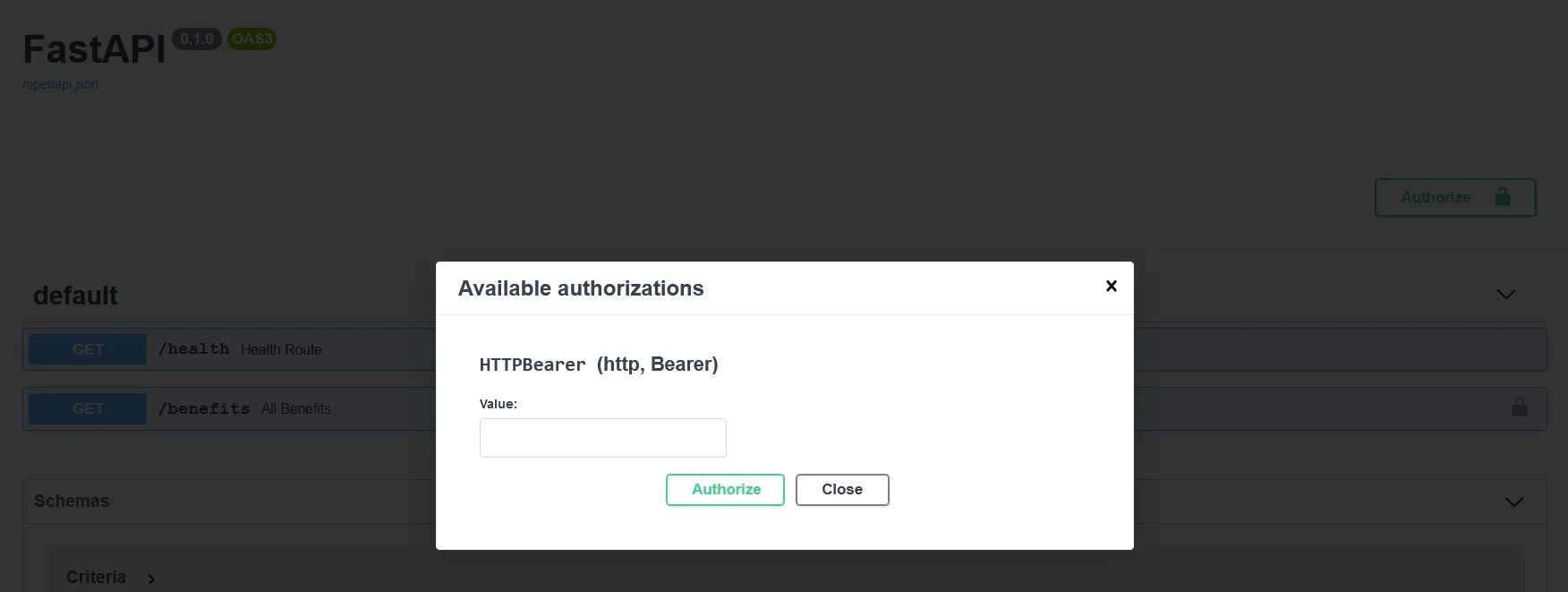Focus the HTTPBearer Value input field
Viewport: 1568px width, 592px height.
point(602,438)
